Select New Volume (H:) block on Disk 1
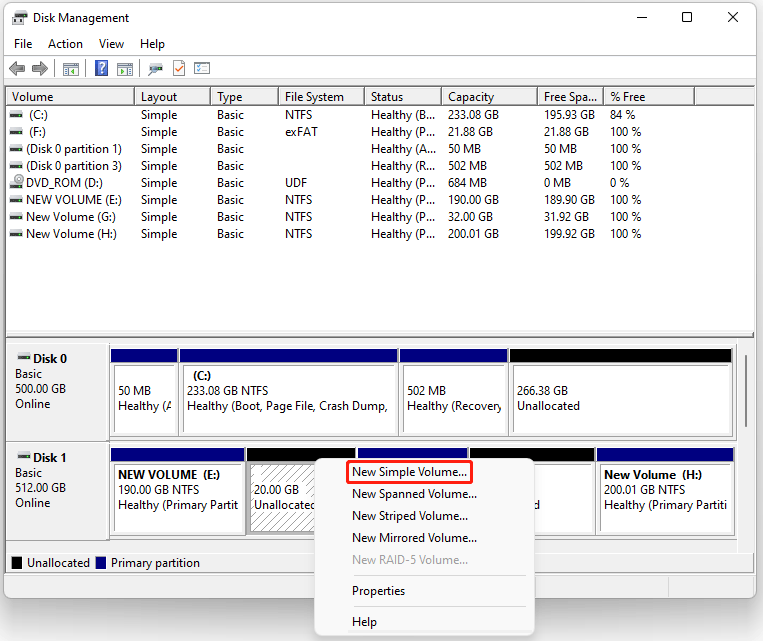This screenshot has height=641, width=763. click(x=665, y=491)
